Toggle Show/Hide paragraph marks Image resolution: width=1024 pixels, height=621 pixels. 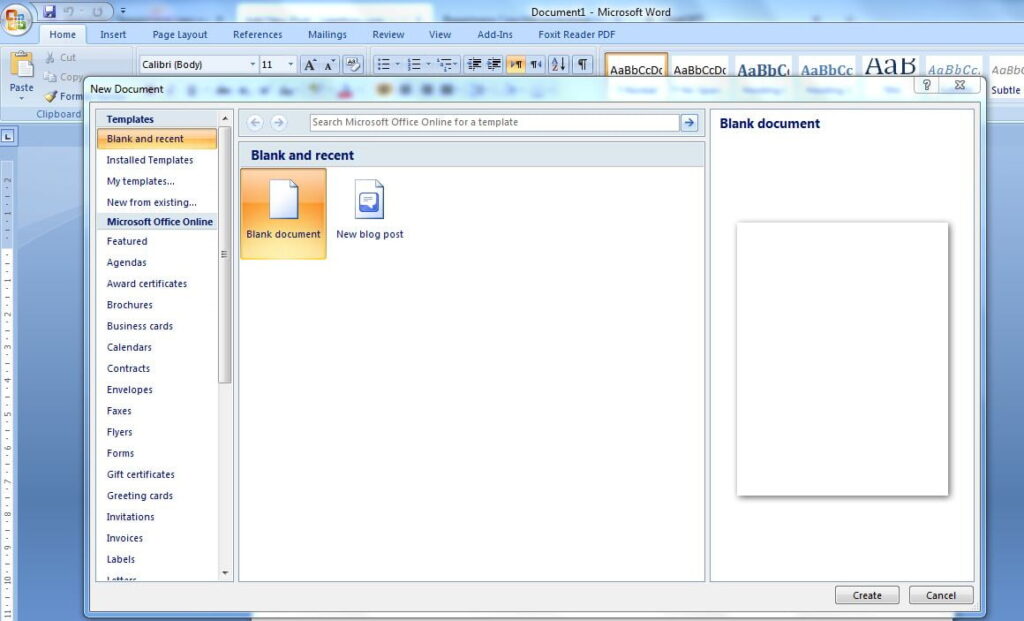pyautogui.click(x=582, y=64)
